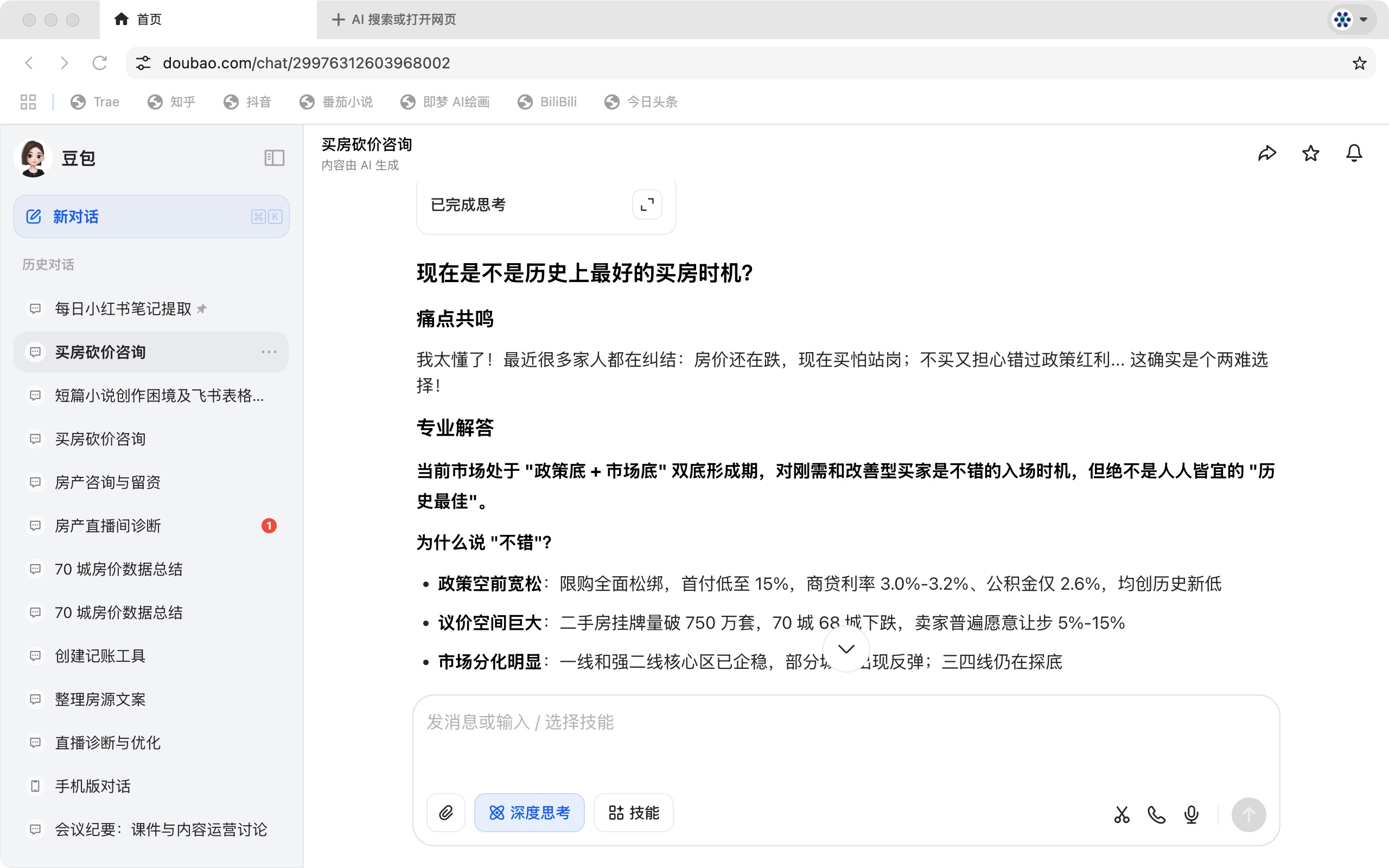The height and width of the screenshot is (868, 1389).
Task: Toggle 深度思考 deep thinking mode
Action: point(528,812)
